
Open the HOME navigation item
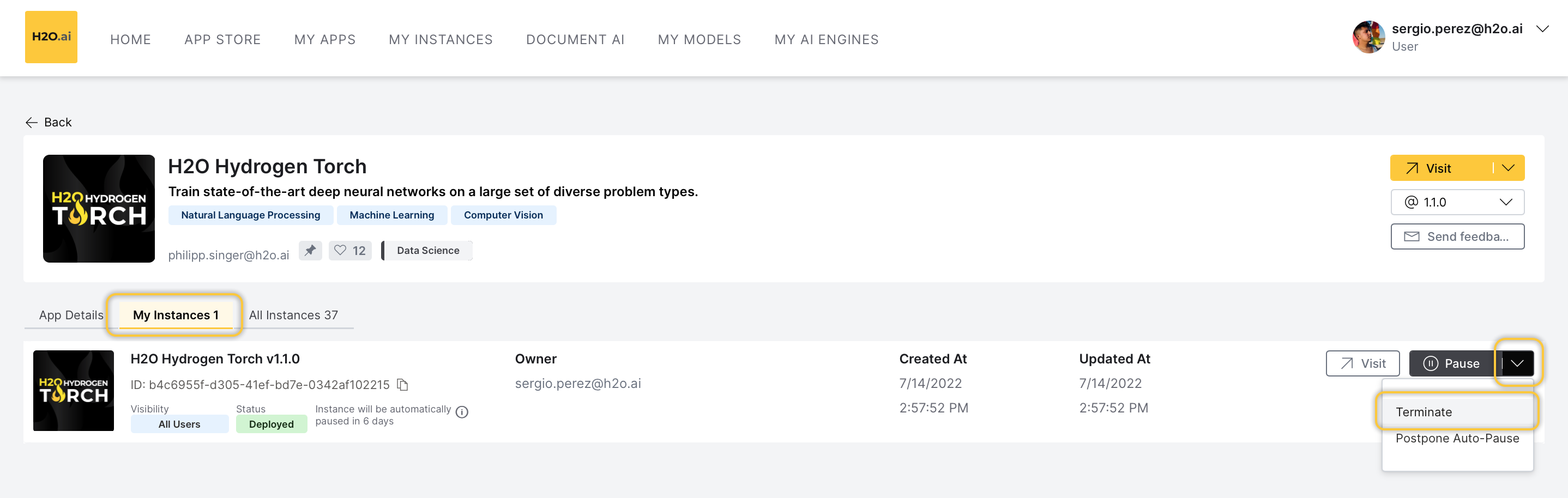pyautogui.click(x=130, y=40)
